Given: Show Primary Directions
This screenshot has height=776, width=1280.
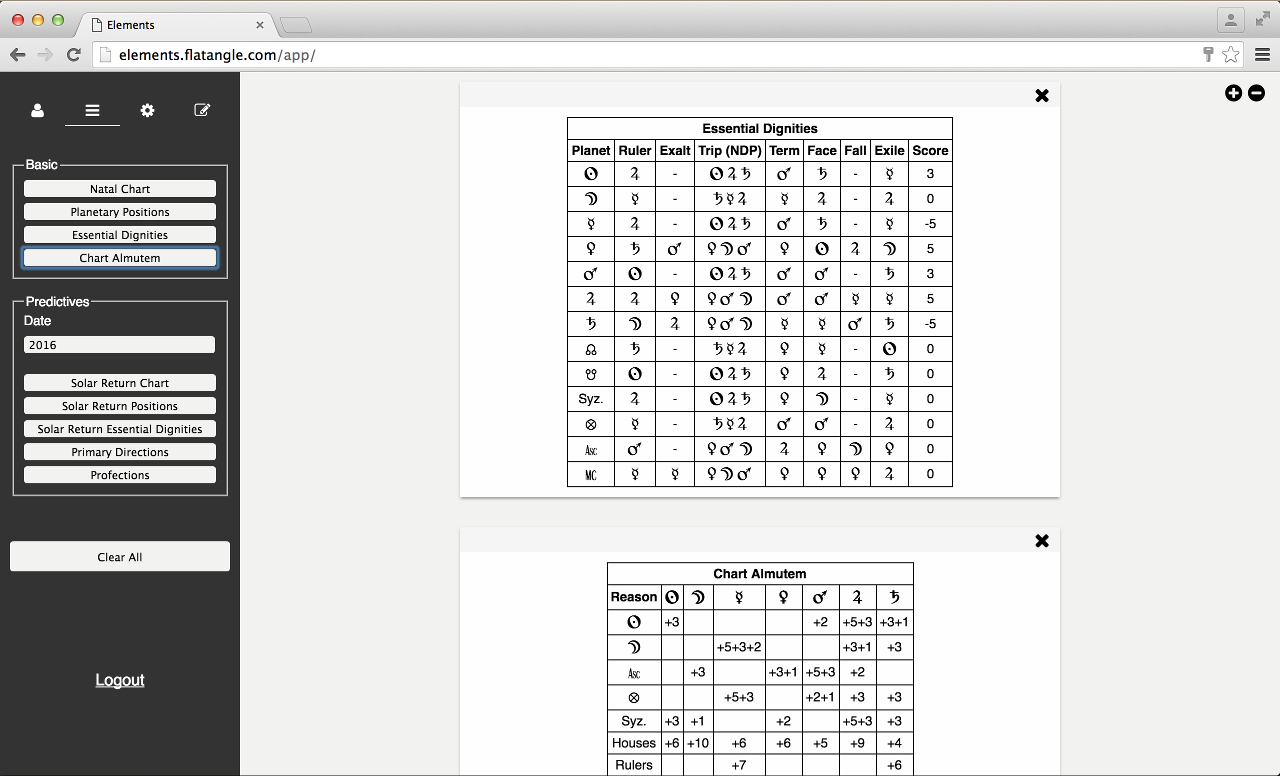Looking at the screenshot, I should (x=120, y=452).
